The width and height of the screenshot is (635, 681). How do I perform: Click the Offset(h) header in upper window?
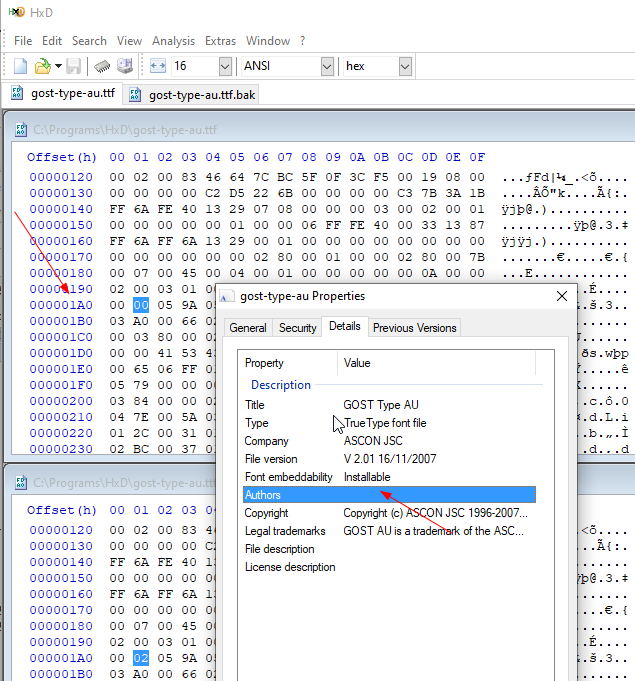pyautogui.click(x=62, y=157)
